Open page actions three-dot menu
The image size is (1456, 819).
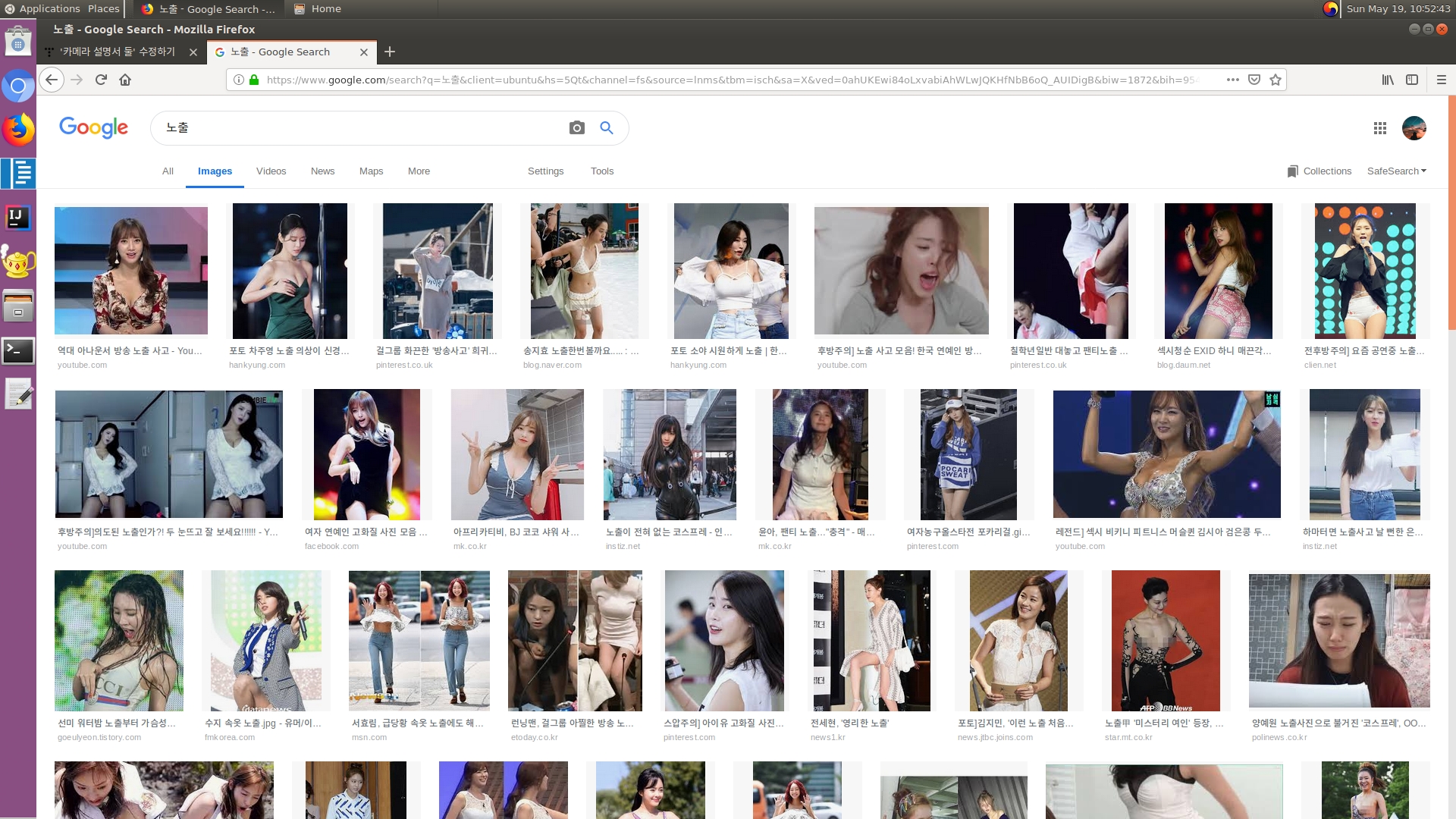[1233, 80]
